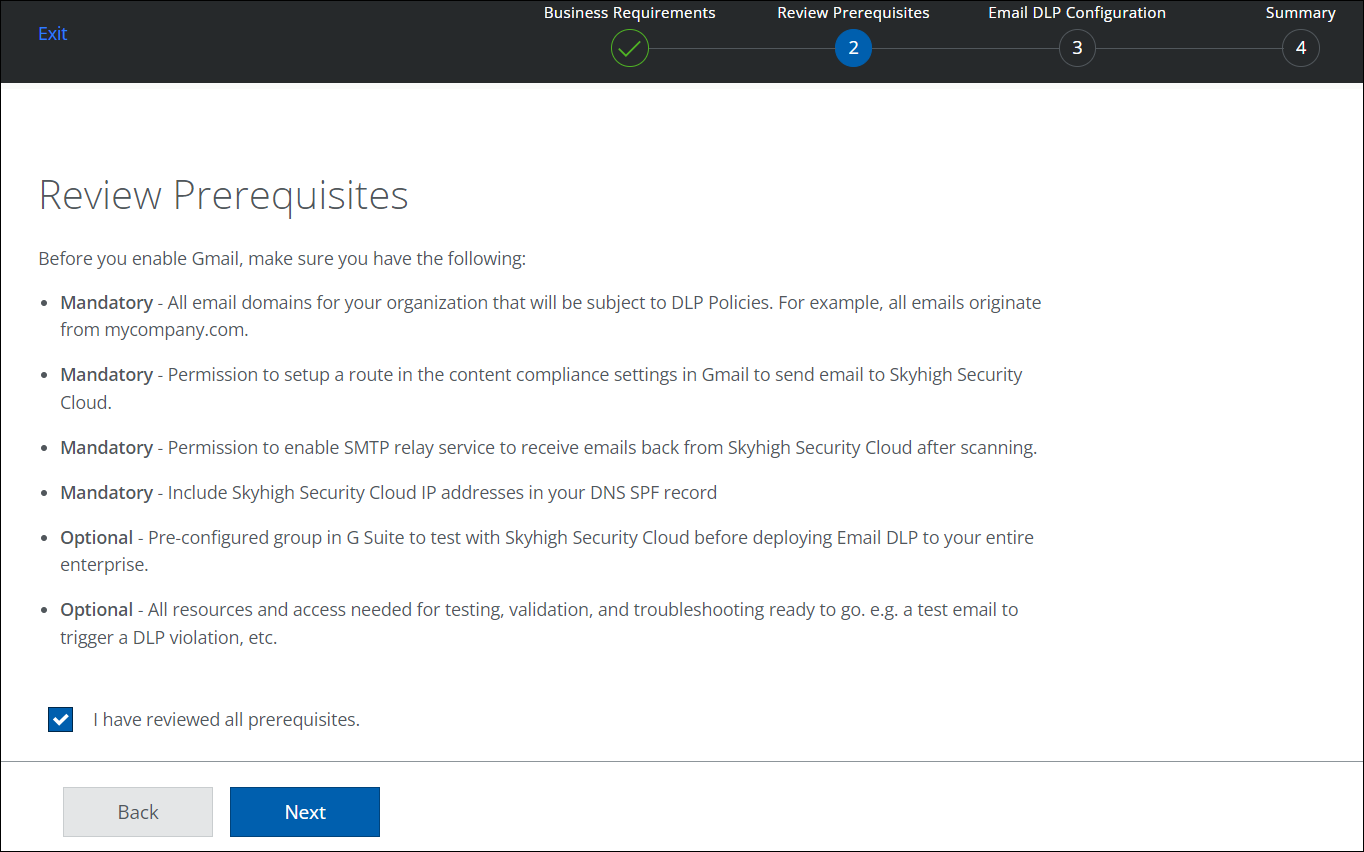Click the Exit link in the header

pos(52,34)
